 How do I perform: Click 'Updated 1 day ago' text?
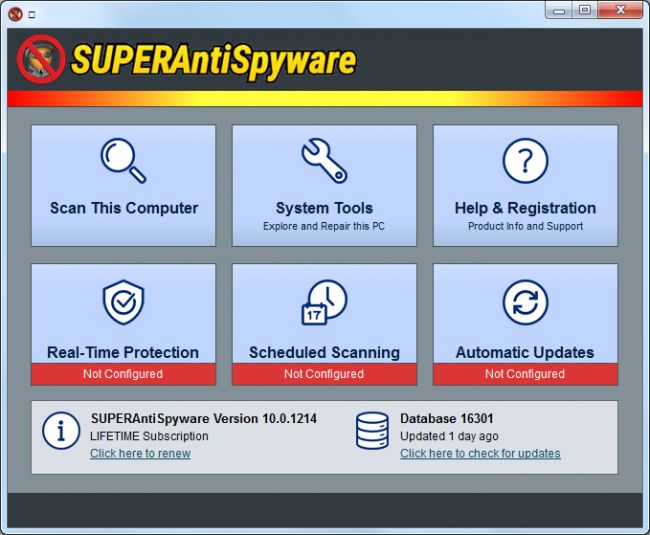coord(449,436)
